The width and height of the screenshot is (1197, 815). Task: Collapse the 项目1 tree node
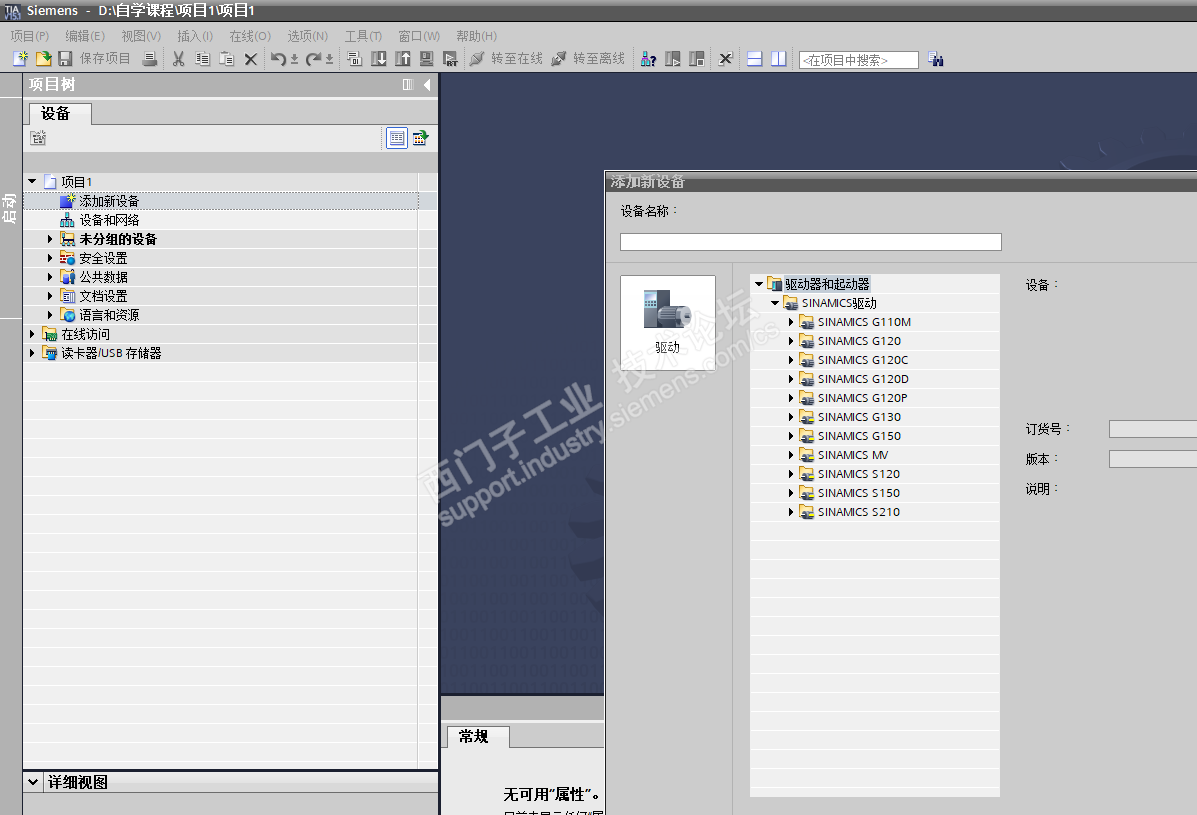pyautogui.click(x=32, y=182)
